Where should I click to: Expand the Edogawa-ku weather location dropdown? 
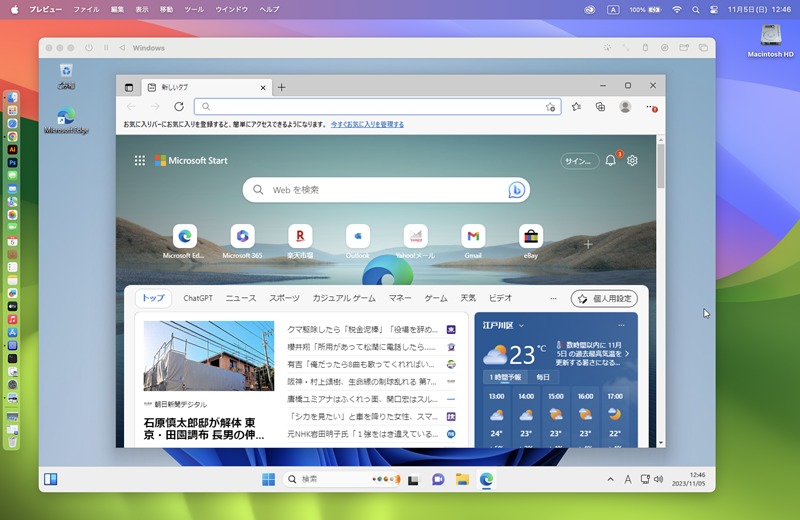pyautogui.click(x=521, y=326)
